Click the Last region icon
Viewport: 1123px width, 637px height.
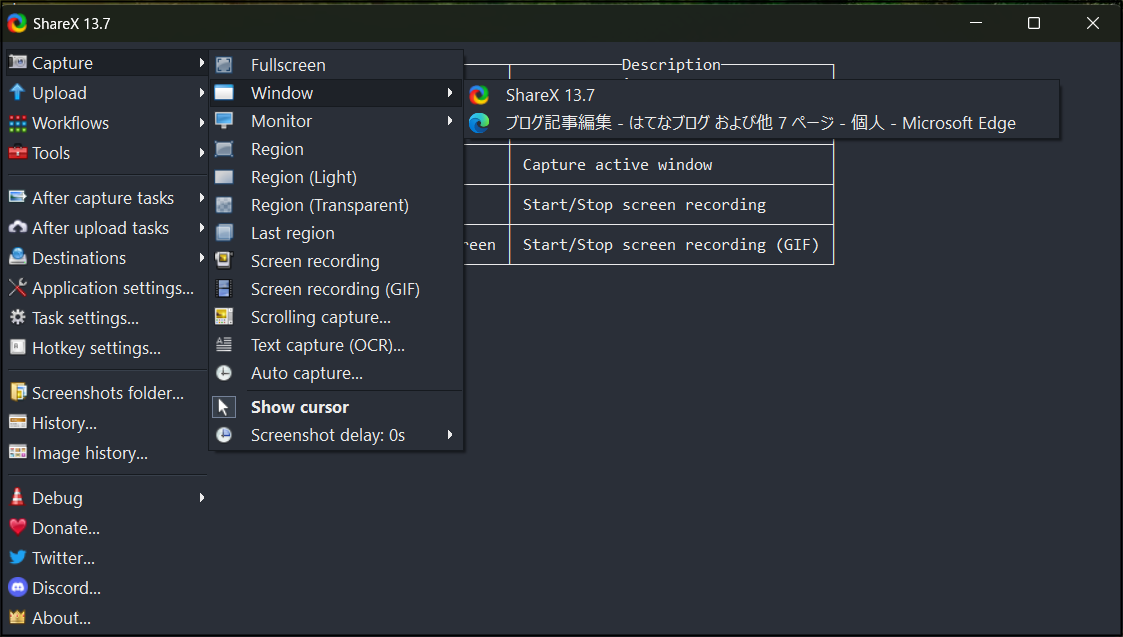coord(224,233)
